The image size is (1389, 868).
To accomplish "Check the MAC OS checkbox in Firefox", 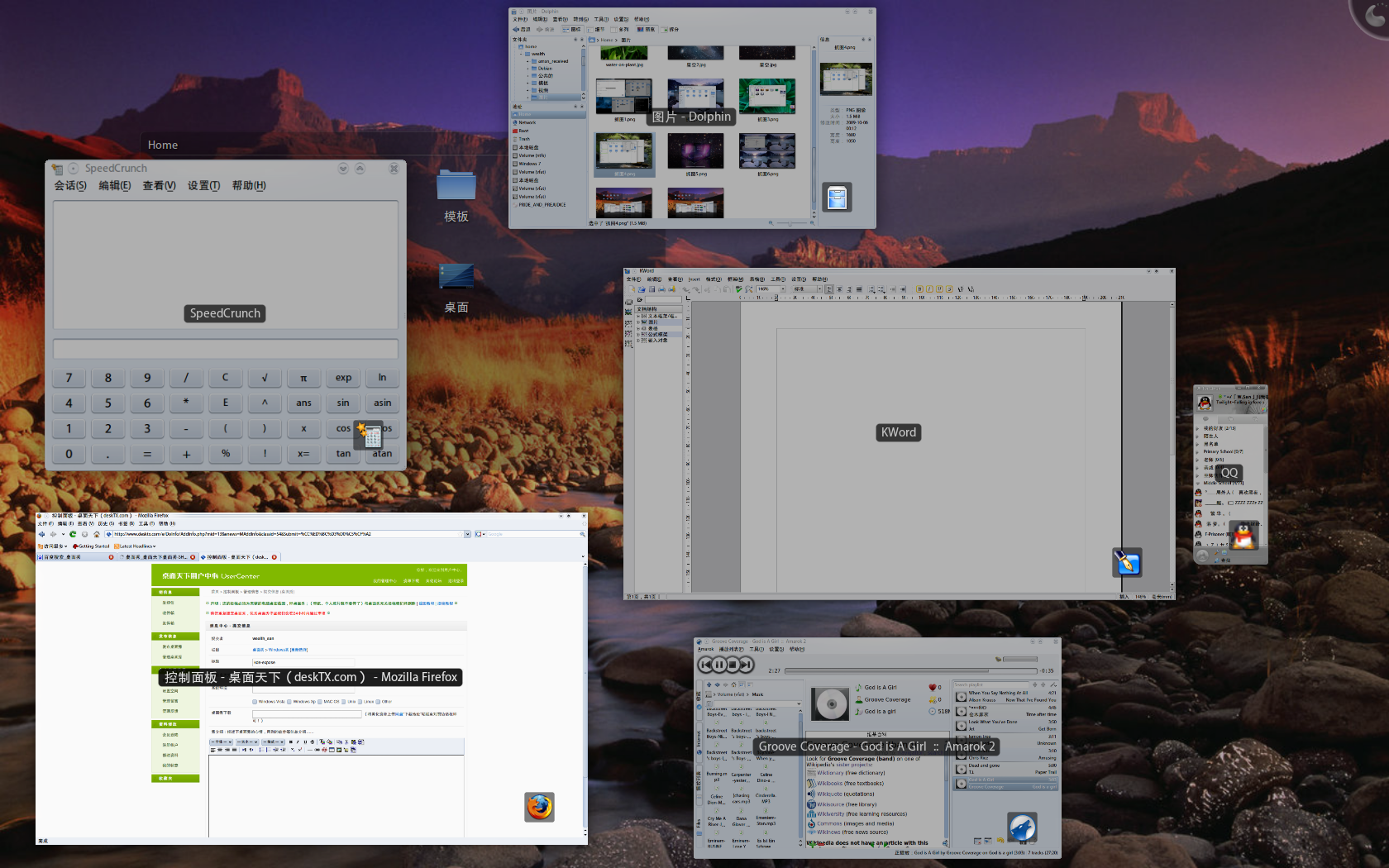I will [320, 702].
